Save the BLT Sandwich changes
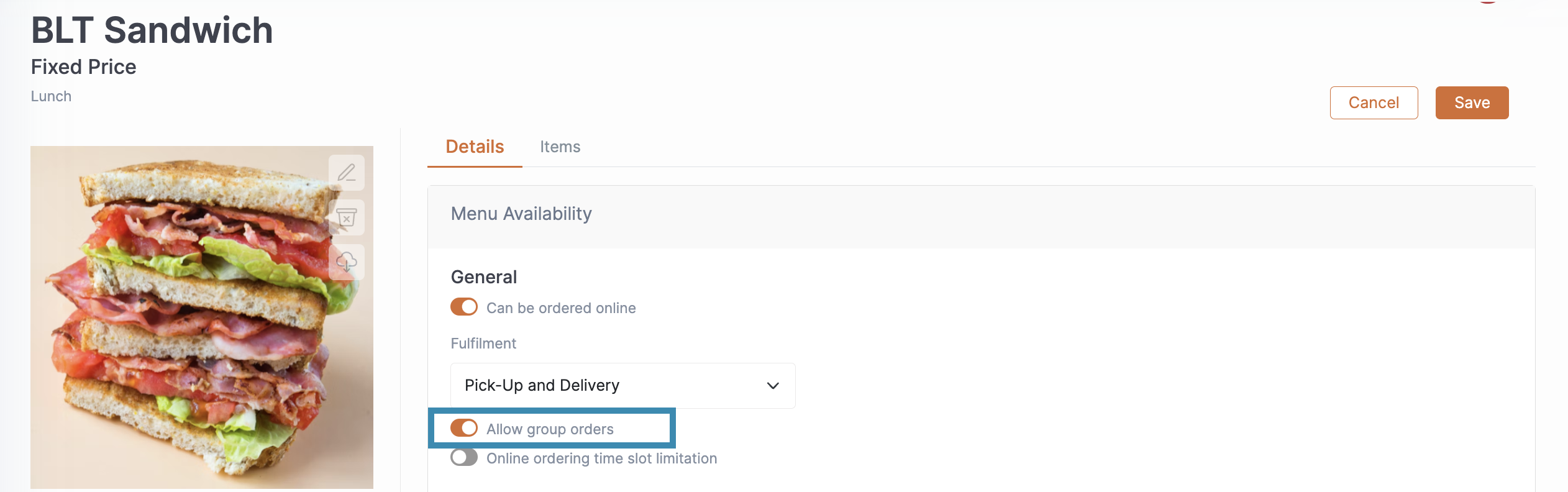Image resolution: width=1568 pixels, height=492 pixels. point(1472,102)
